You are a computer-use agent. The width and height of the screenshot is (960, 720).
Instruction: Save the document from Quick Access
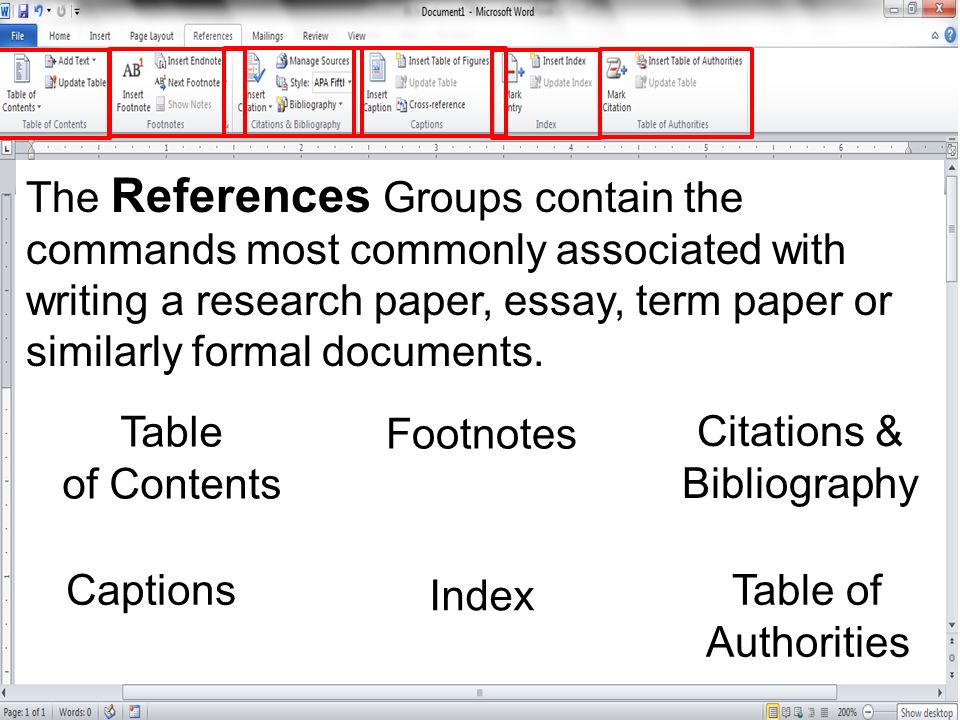pyautogui.click(x=23, y=10)
